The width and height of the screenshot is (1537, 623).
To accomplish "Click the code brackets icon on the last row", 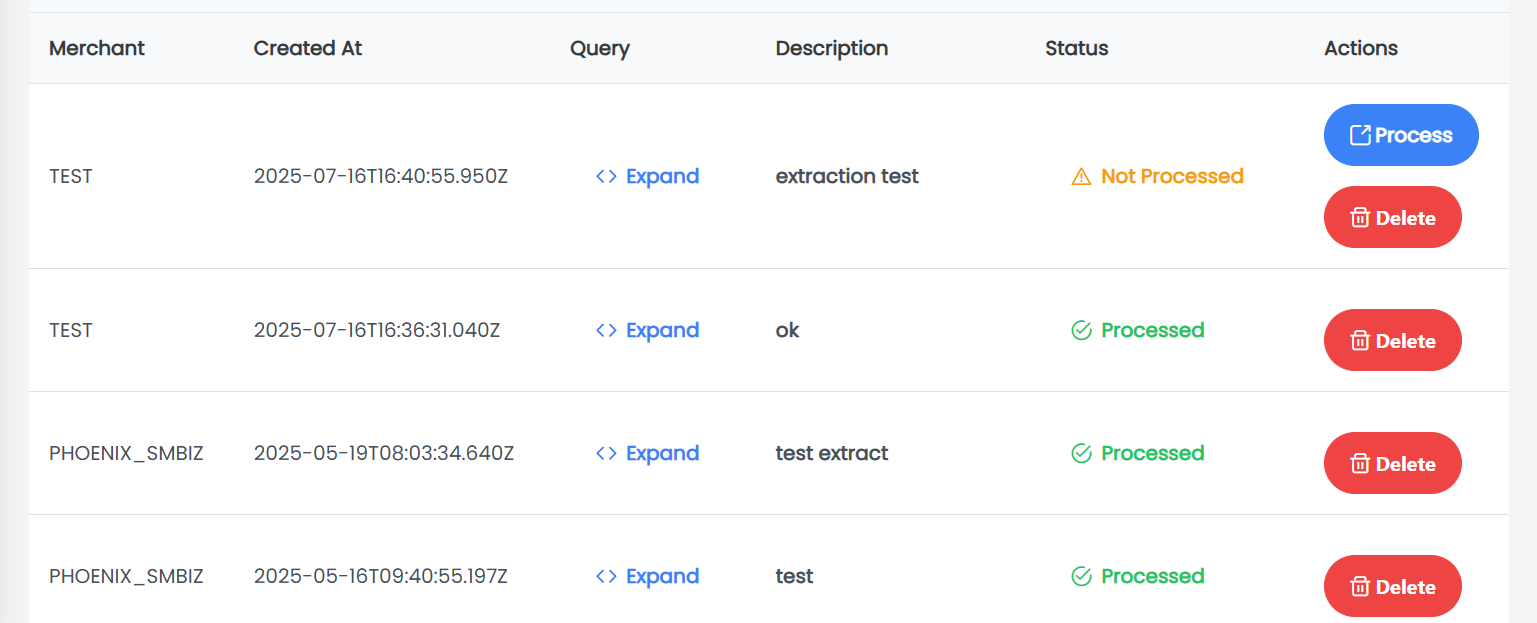I will [x=605, y=576].
